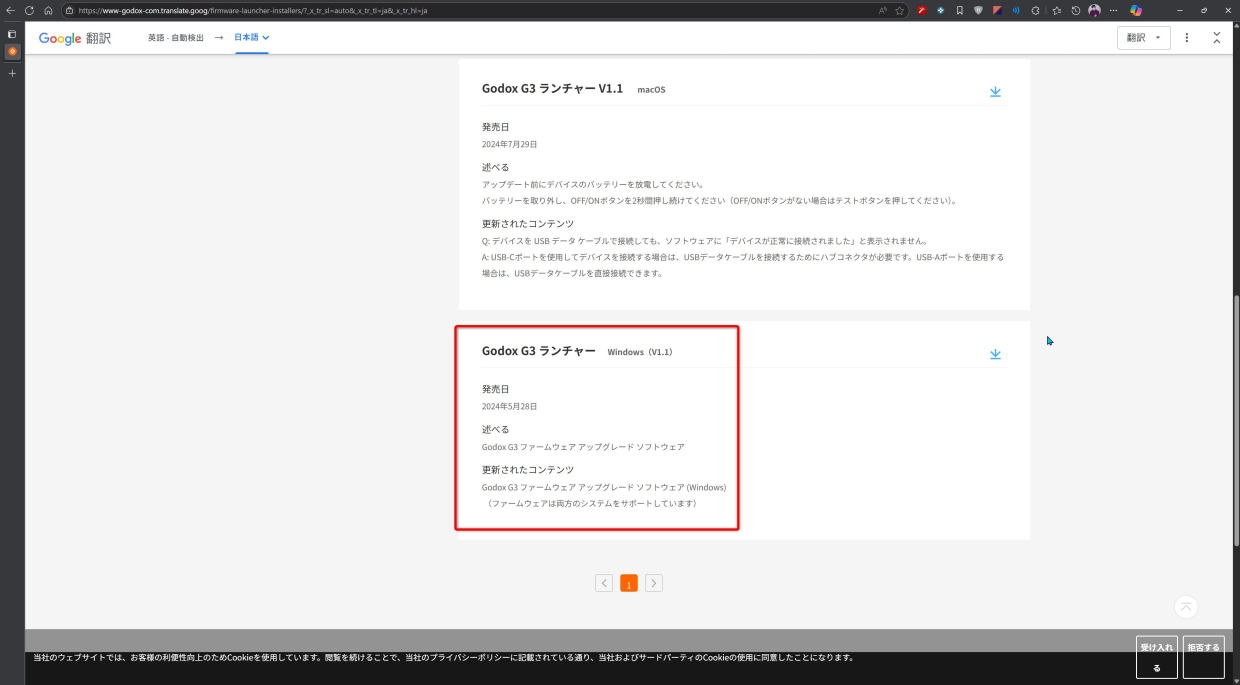Open the browser Settings and more menu

click(x=1113, y=10)
